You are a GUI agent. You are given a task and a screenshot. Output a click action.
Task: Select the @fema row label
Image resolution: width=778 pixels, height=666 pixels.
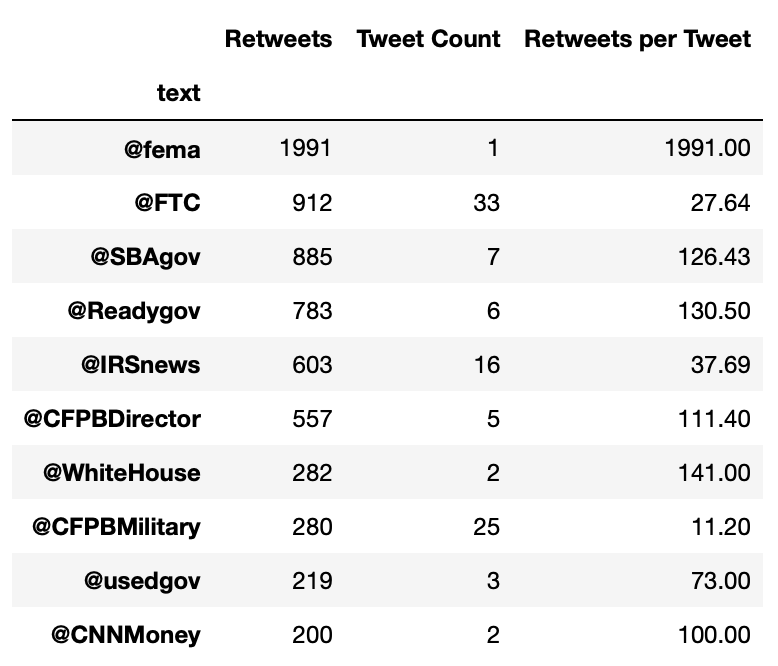162,149
